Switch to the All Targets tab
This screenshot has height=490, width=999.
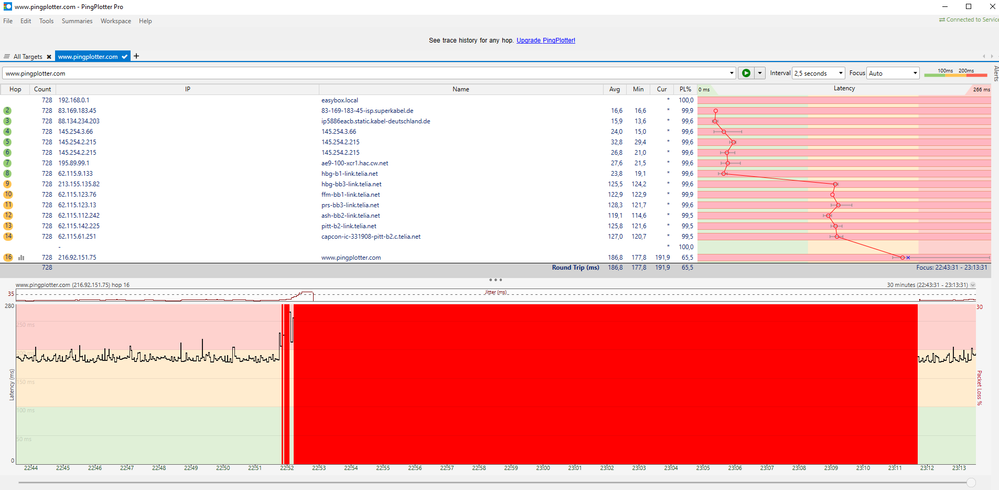[27, 57]
